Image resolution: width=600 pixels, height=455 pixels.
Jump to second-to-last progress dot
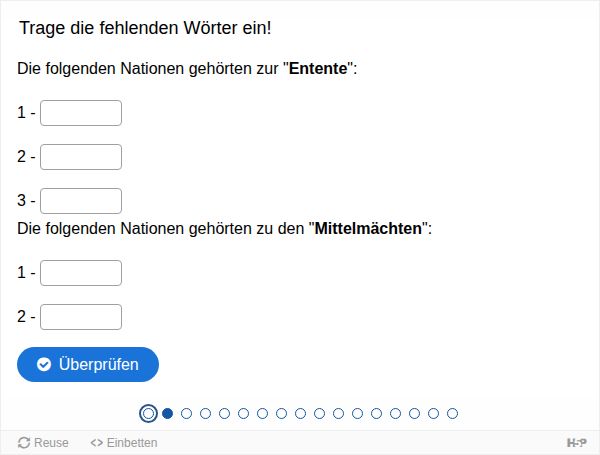pos(434,413)
